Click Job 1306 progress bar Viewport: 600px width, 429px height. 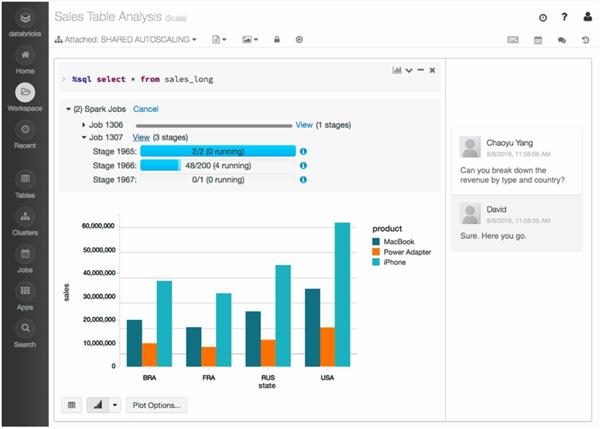214,126
